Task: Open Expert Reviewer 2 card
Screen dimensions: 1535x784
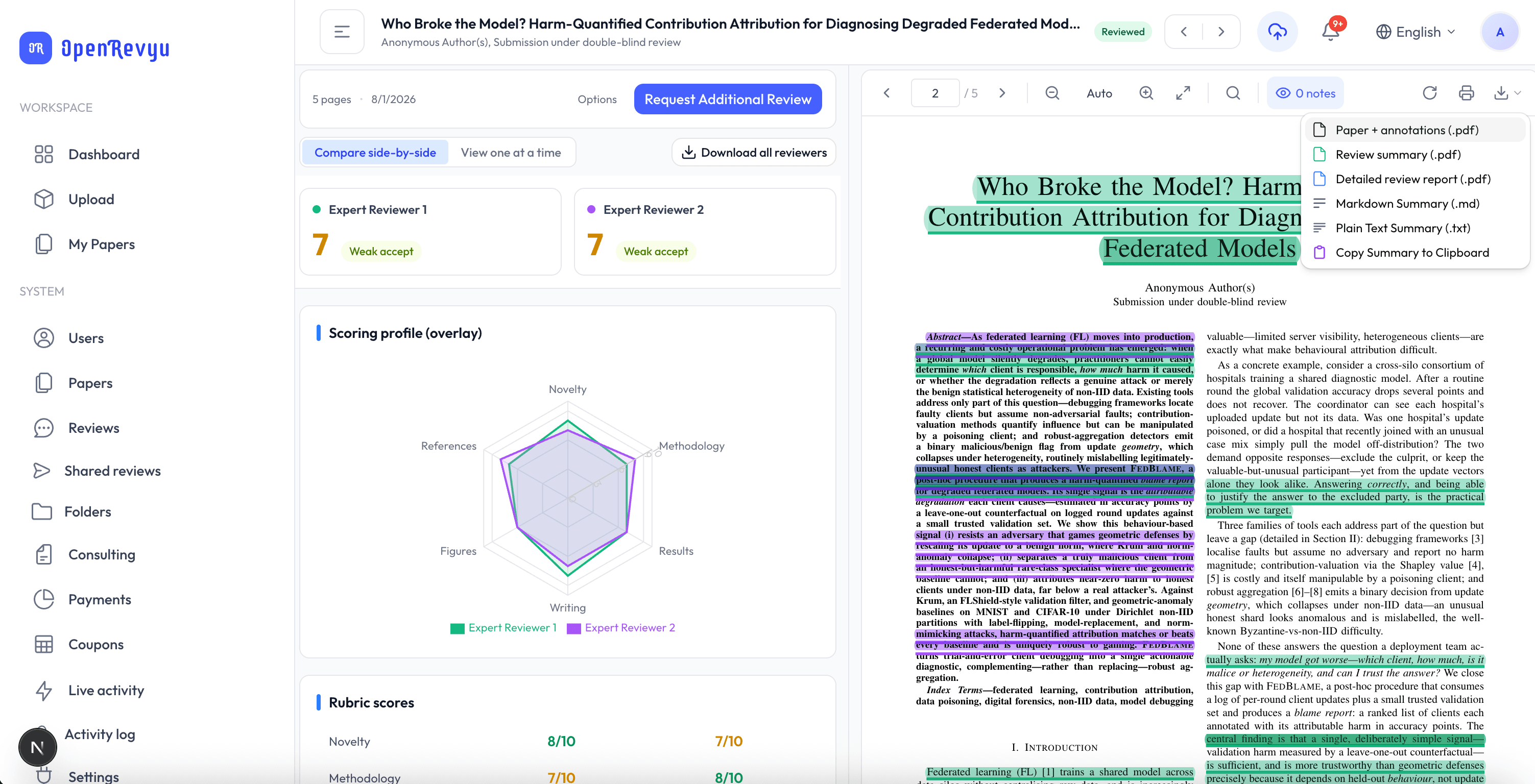Action: [x=705, y=232]
